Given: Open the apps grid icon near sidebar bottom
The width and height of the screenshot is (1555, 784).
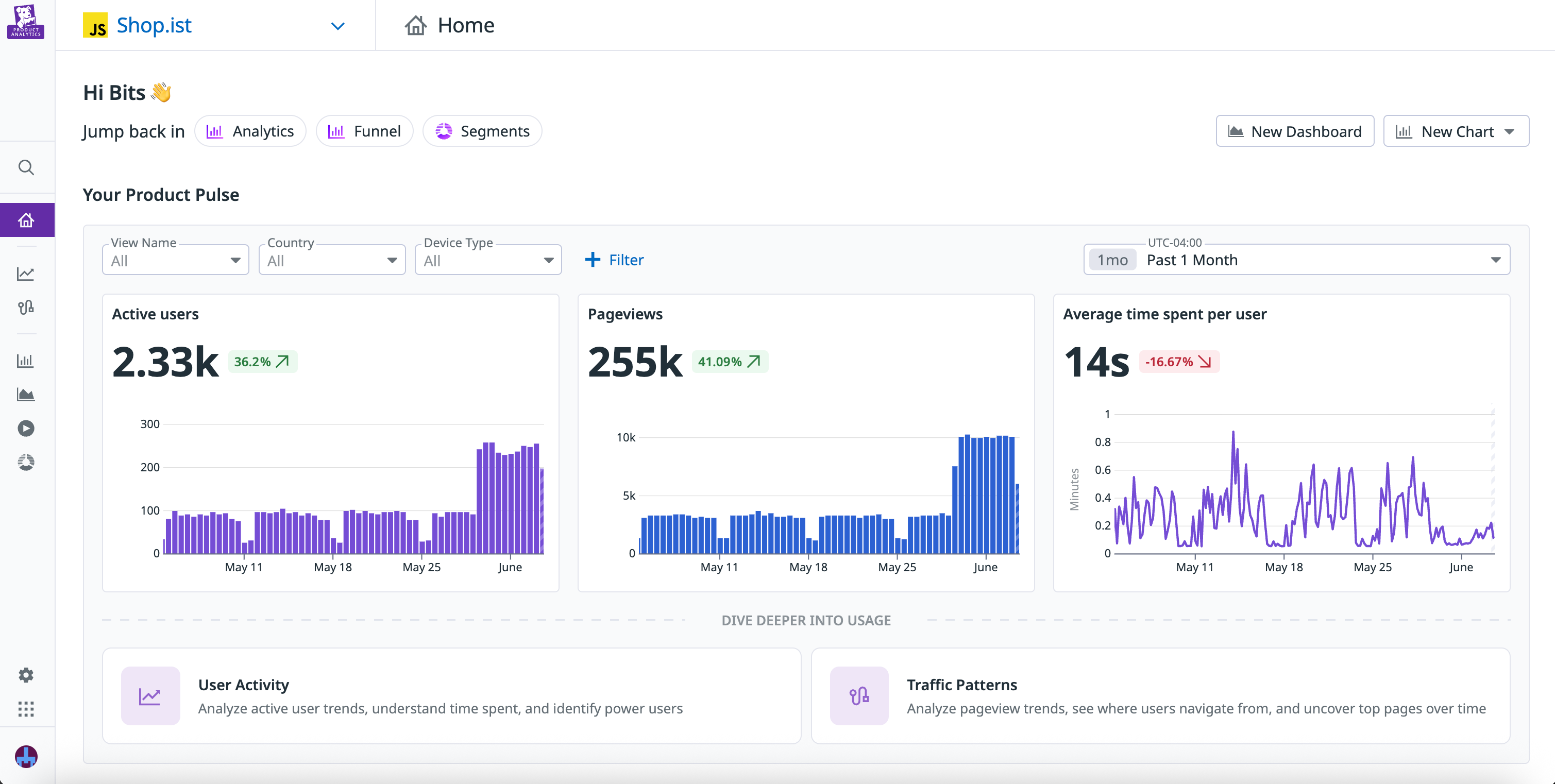Looking at the screenshot, I should point(27,709).
